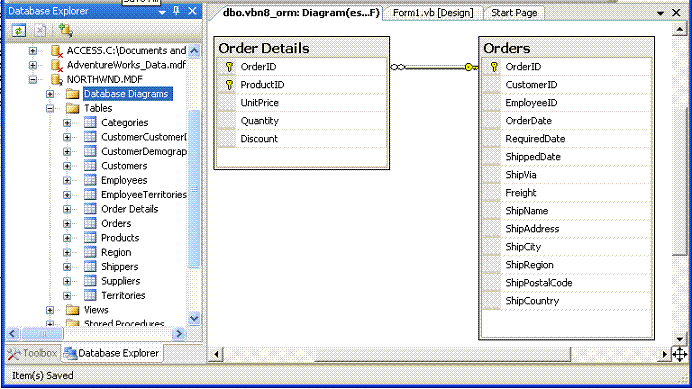Select the ShippedDate column in Orders
692x389 pixels.
click(x=567, y=157)
